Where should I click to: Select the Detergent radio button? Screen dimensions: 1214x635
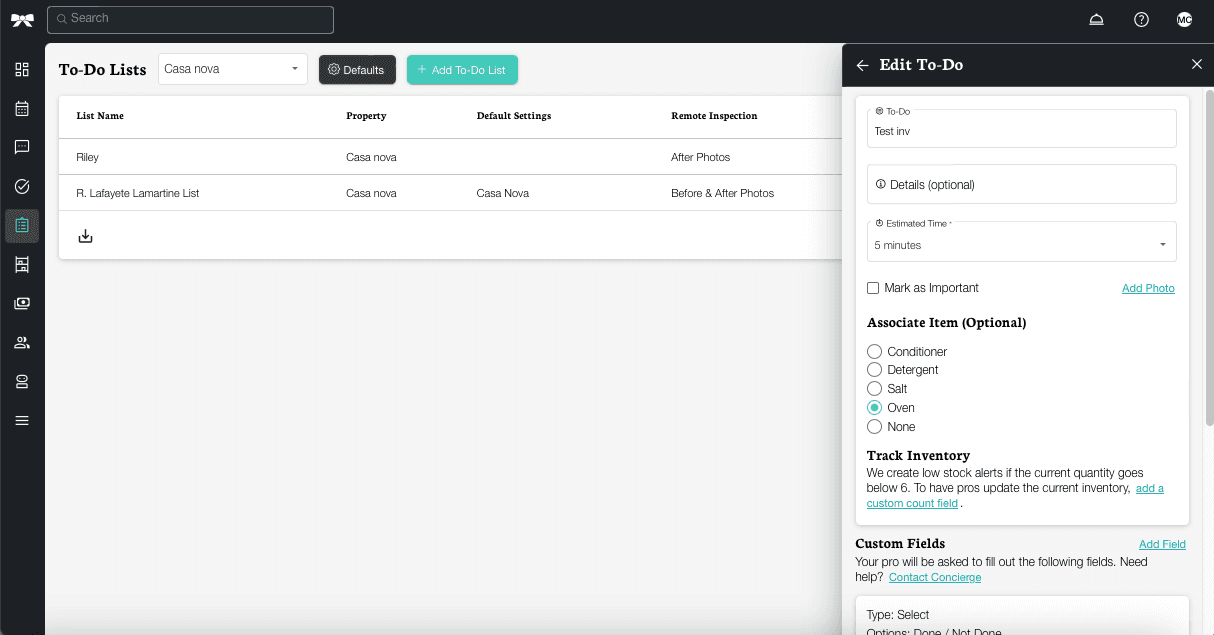pos(874,369)
